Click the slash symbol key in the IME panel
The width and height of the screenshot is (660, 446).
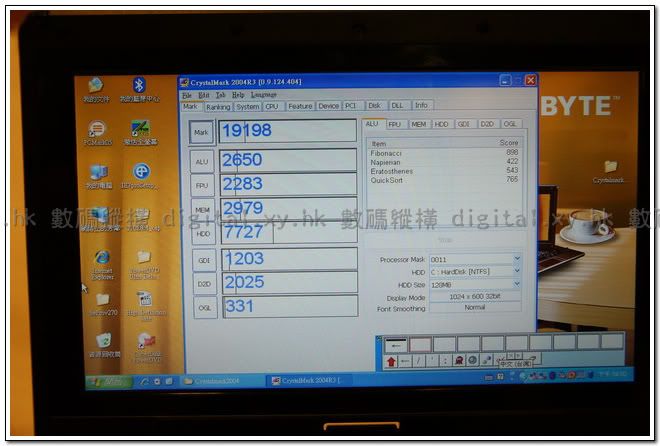coord(419,361)
